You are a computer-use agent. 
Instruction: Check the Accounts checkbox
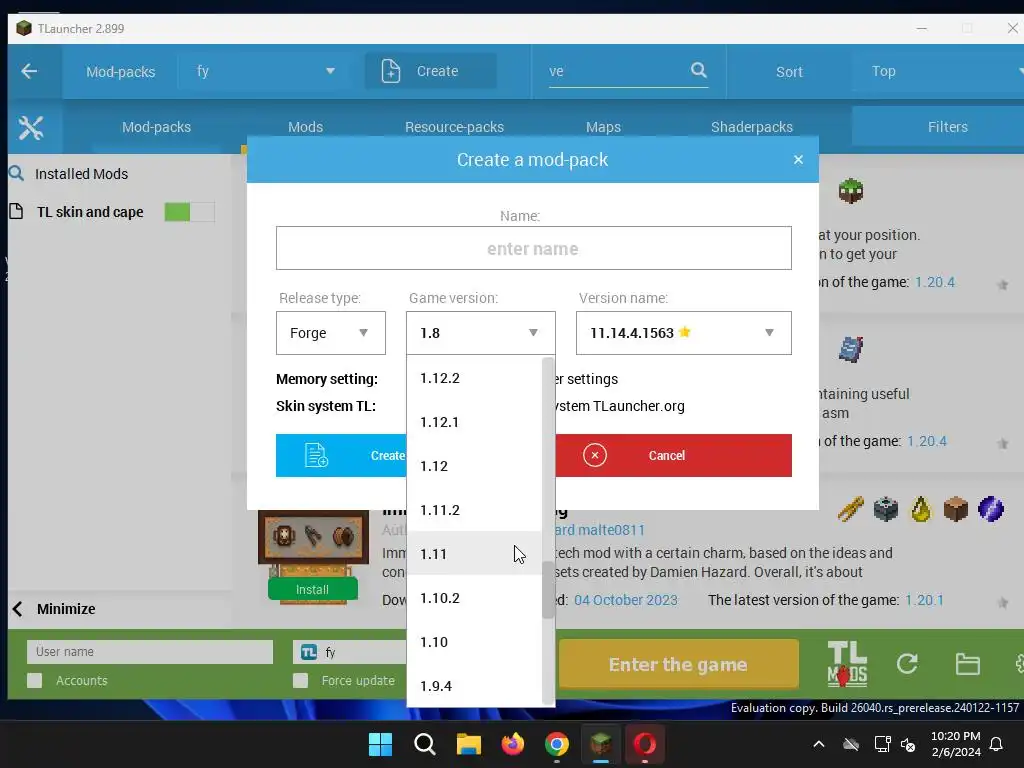(x=35, y=680)
